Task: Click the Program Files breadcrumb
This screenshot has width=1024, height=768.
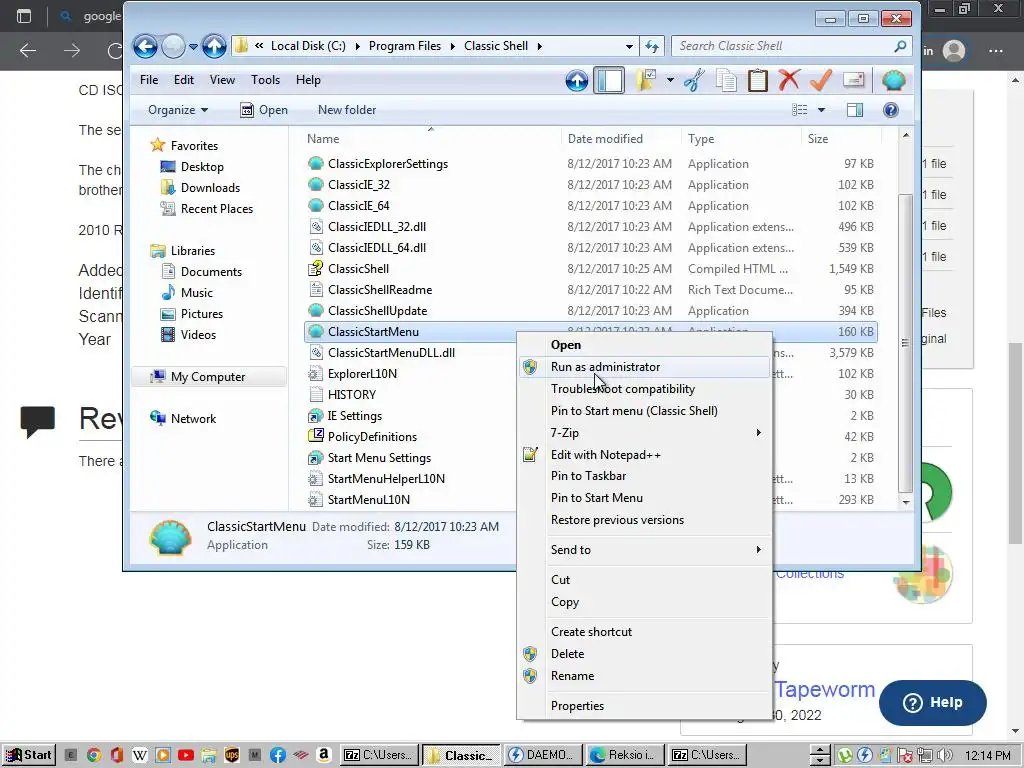Action: click(x=404, y=46)
